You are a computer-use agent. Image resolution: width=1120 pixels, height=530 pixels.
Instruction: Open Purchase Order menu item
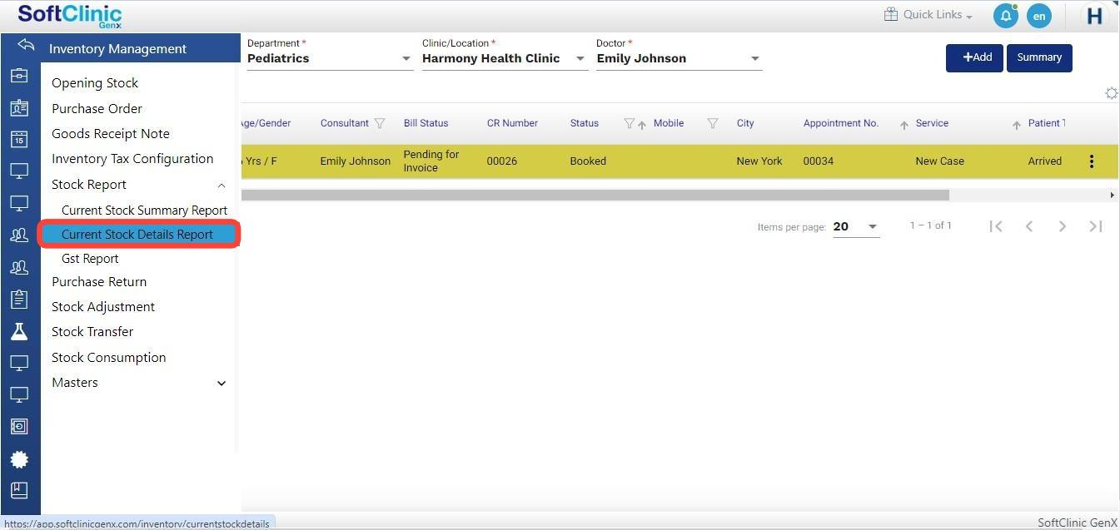97,109
